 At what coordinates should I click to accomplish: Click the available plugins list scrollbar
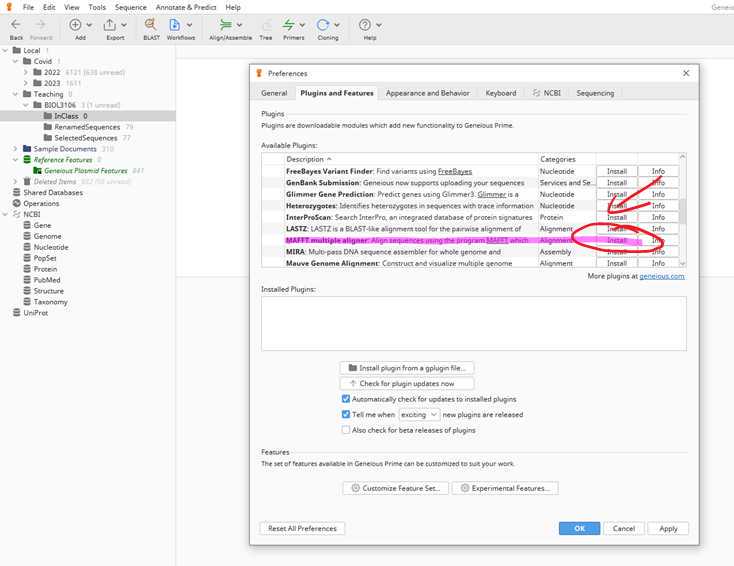682,210
